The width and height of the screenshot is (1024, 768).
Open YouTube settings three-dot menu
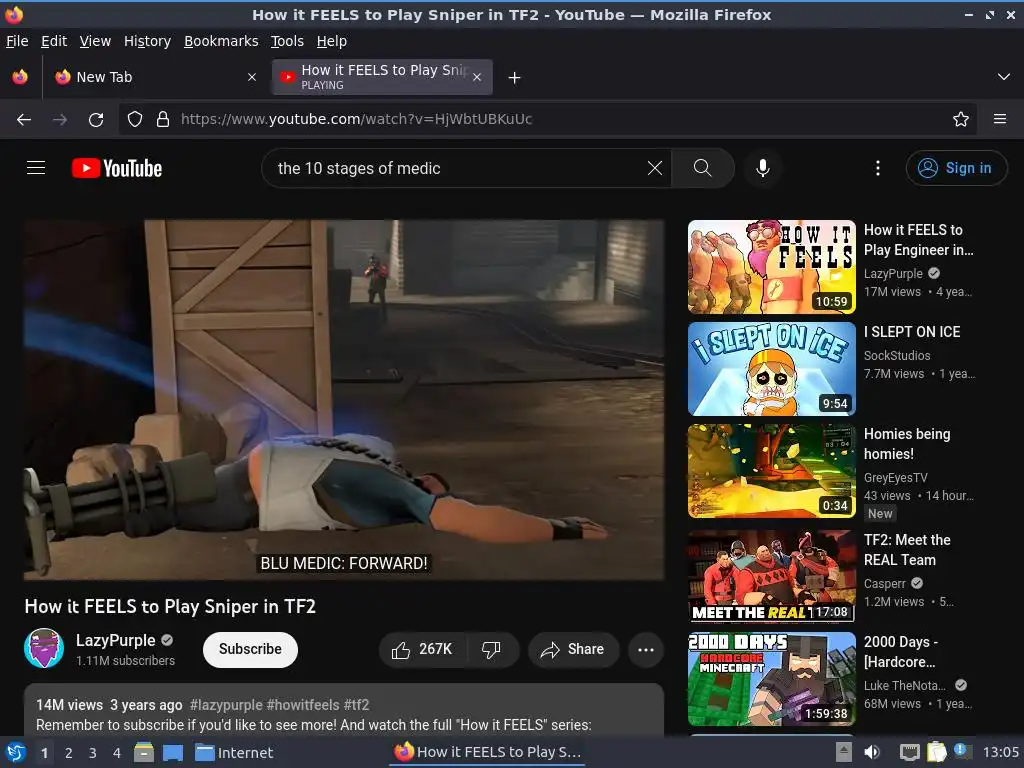coord(878,168)
